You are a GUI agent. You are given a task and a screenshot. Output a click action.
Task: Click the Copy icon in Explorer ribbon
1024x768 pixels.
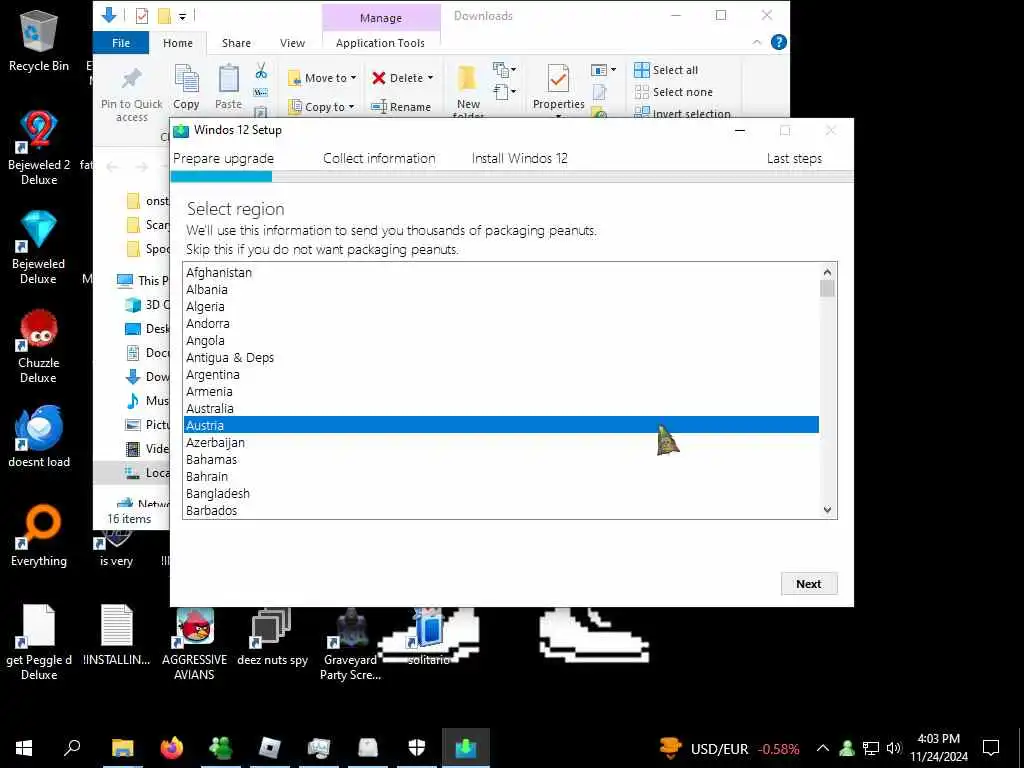(x=186, y=86)
